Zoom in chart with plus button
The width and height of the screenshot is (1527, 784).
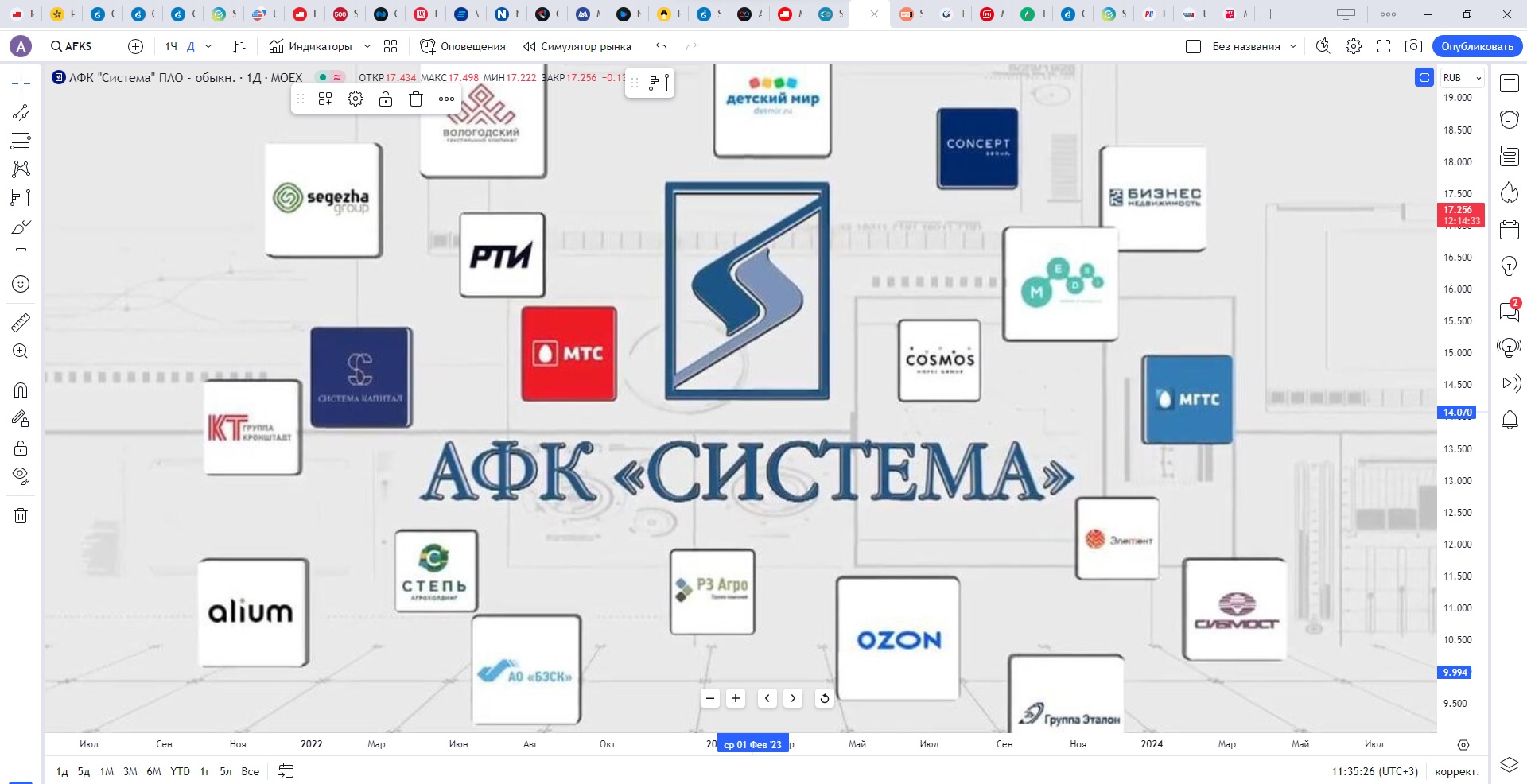pos(736,698)
